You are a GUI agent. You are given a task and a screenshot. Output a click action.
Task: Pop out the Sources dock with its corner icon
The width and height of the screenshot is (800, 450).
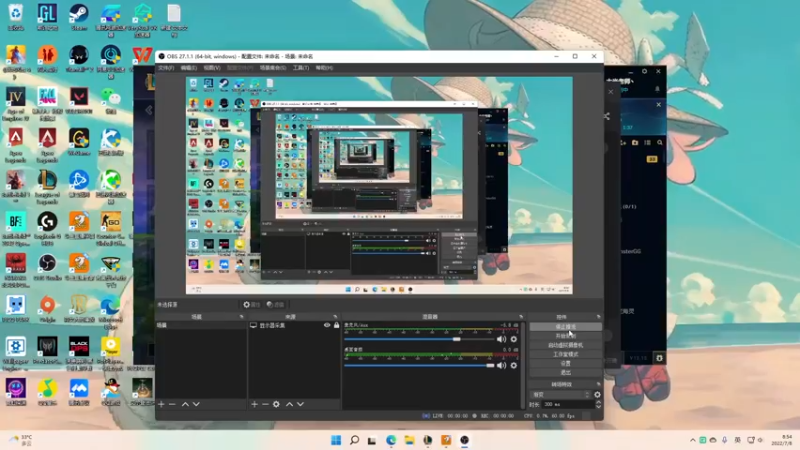335,317
